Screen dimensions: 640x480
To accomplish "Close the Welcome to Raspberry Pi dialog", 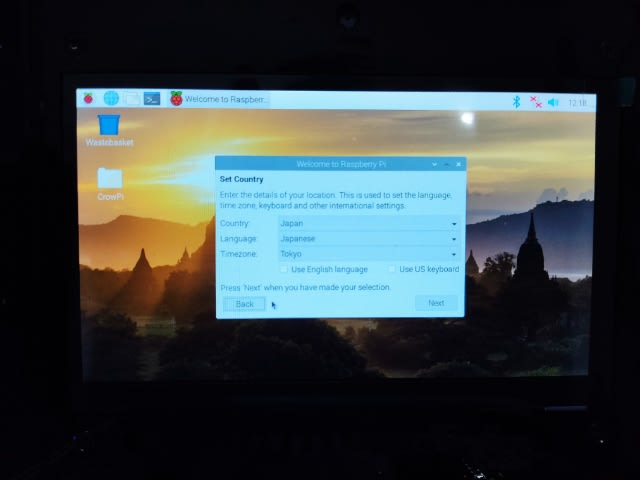I will (x=458, y=164).
